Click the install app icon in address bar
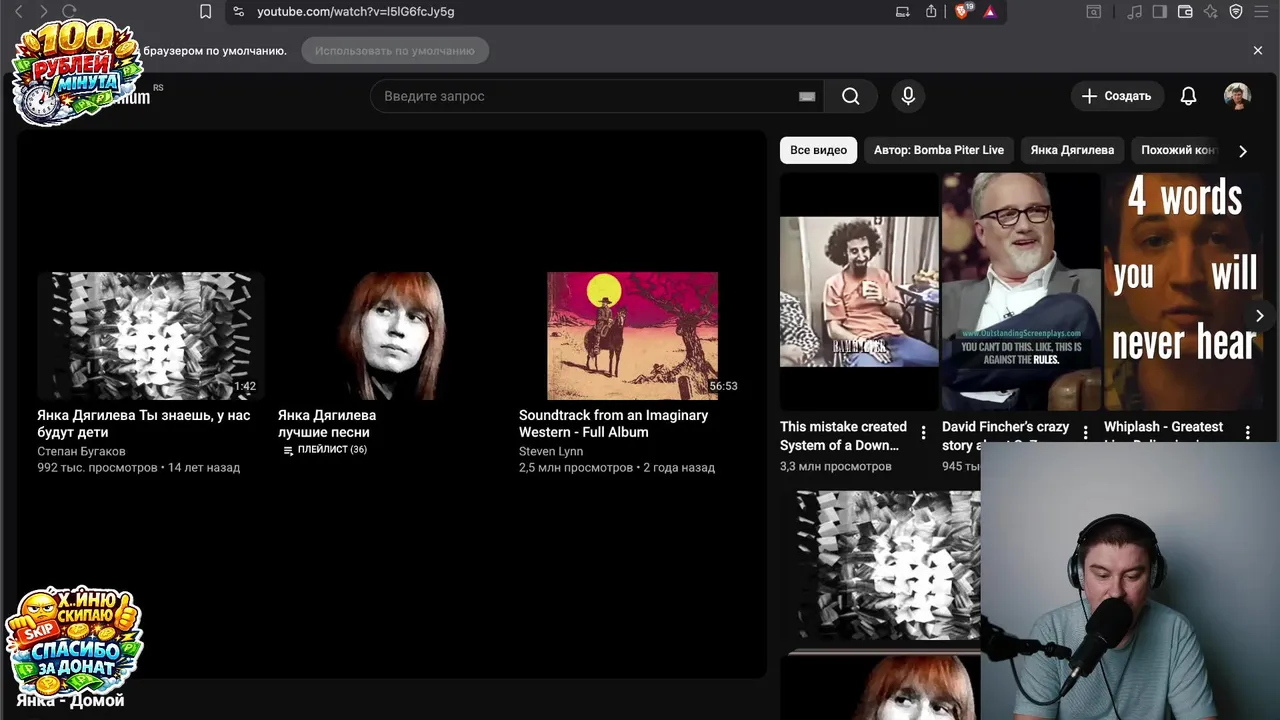 (903, 12)
